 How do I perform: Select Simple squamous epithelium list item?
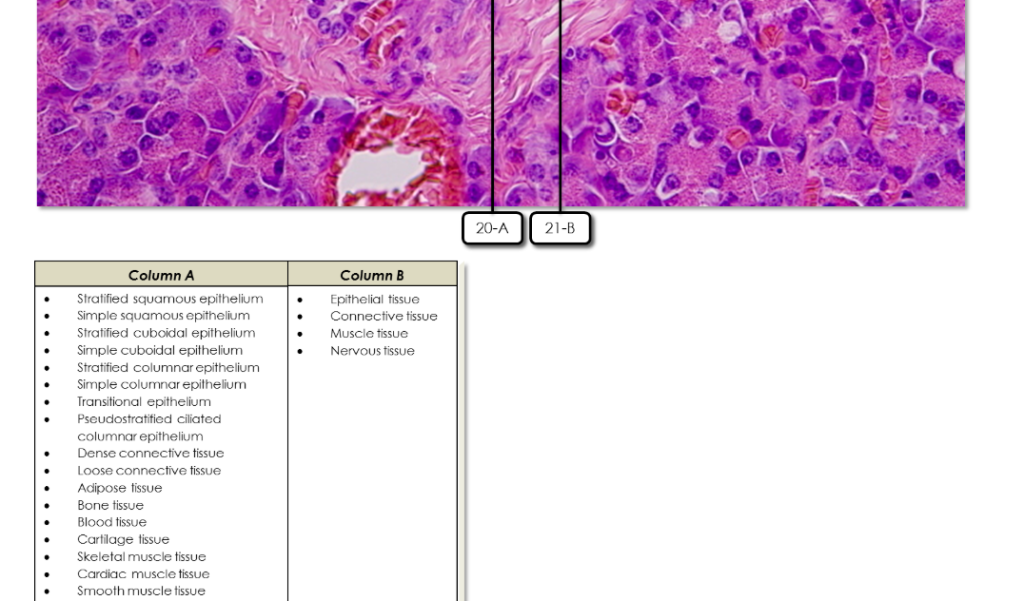tap(163, 315)
